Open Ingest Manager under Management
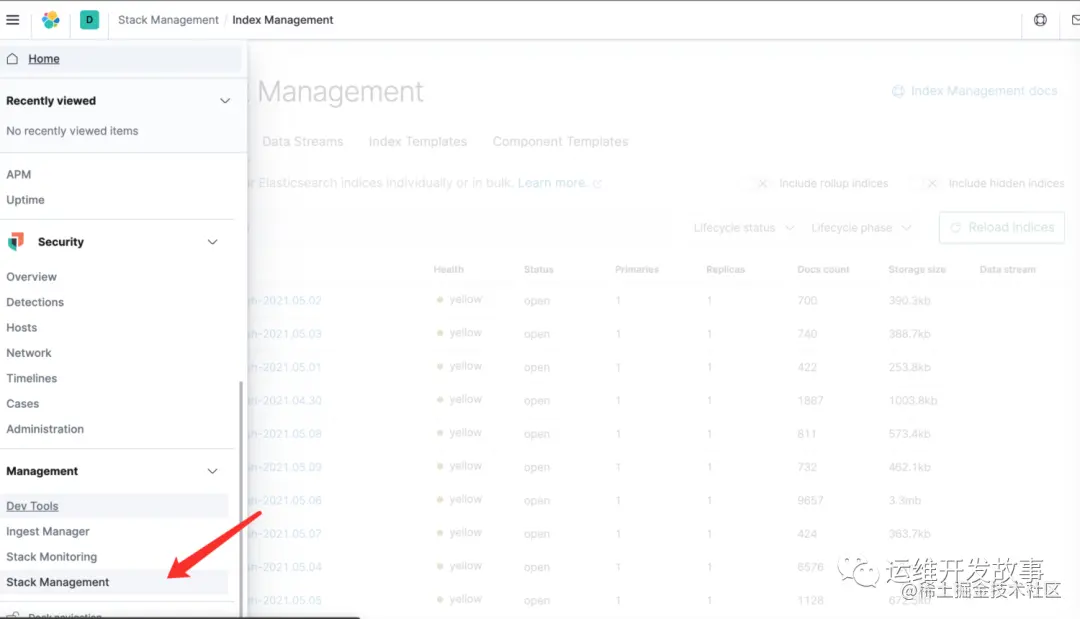 pyautogui.click(x=48, y=532)
